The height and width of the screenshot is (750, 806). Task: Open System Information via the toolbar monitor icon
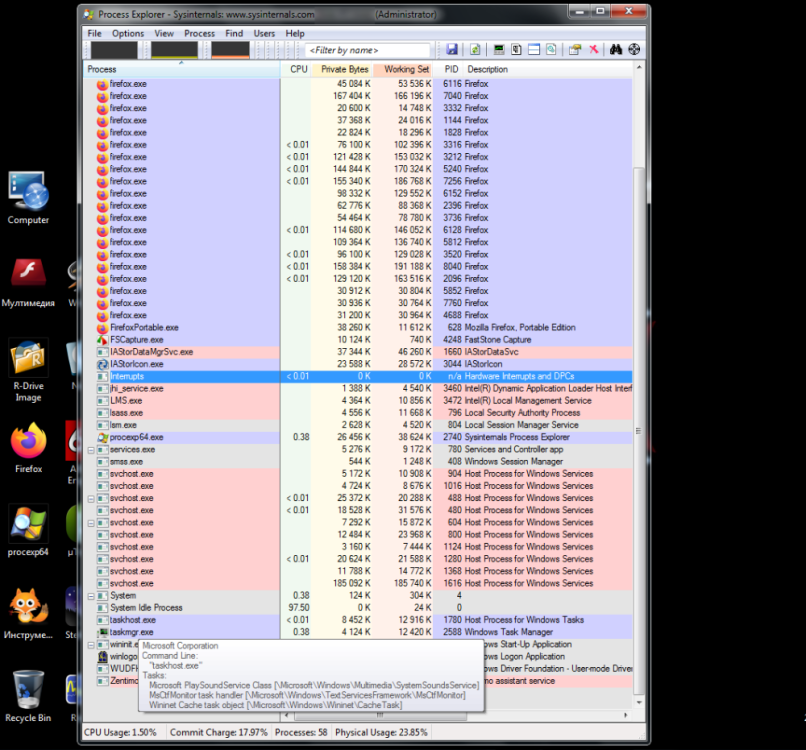coord(499,49)
